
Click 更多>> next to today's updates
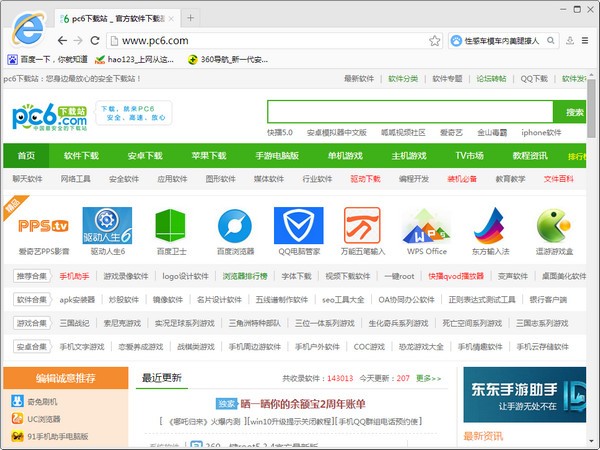(x=428, y=378)
